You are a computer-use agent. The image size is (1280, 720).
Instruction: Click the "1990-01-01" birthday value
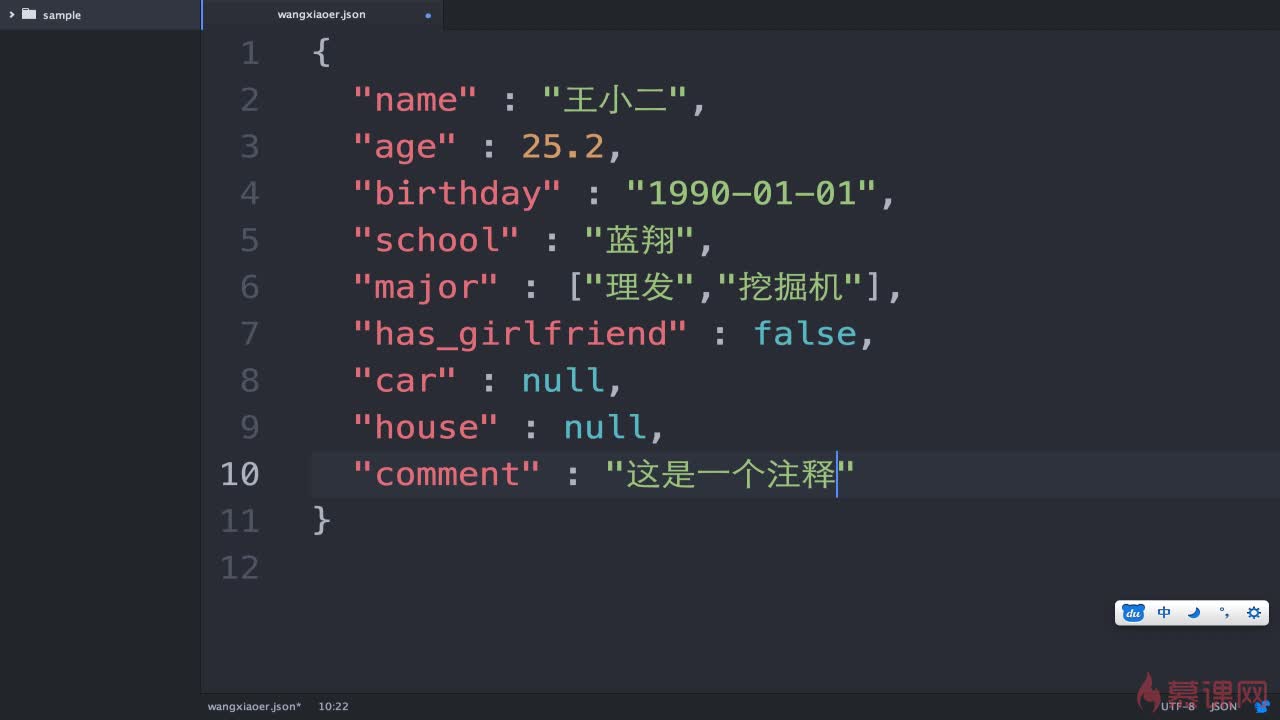click(x=751, y=193)
